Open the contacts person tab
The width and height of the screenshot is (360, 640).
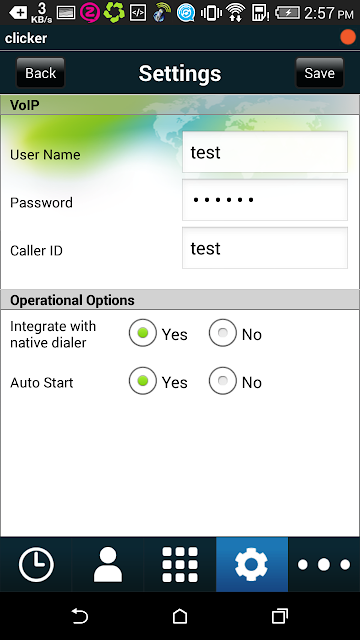[108, 564]
